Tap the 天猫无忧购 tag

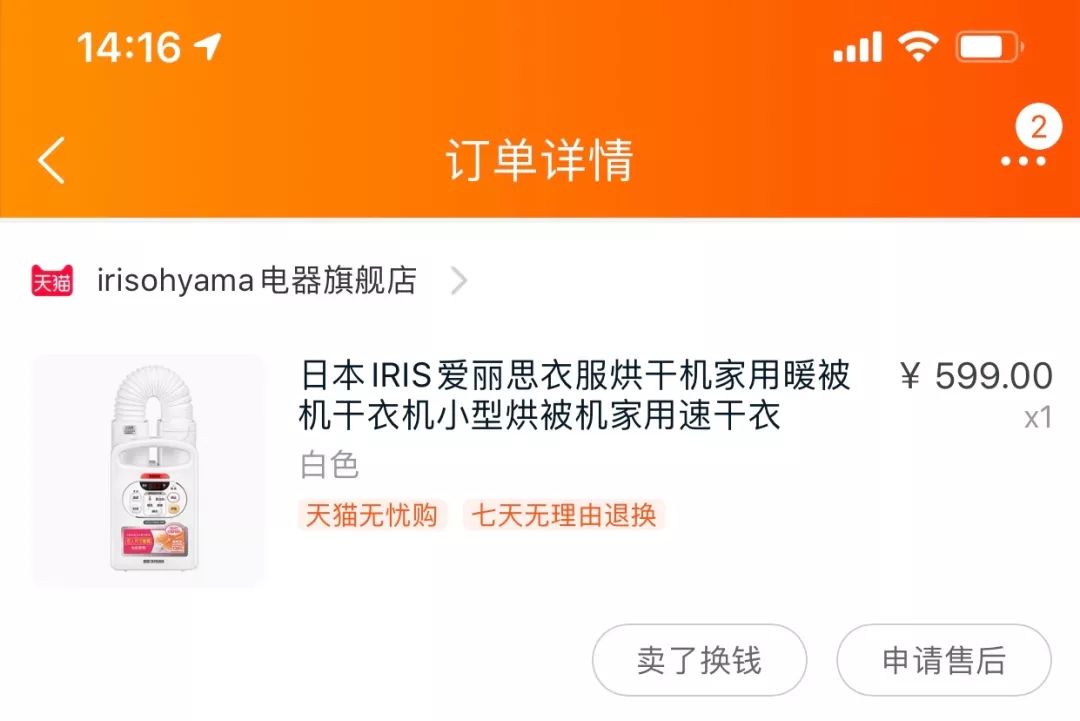coord(372,515)
